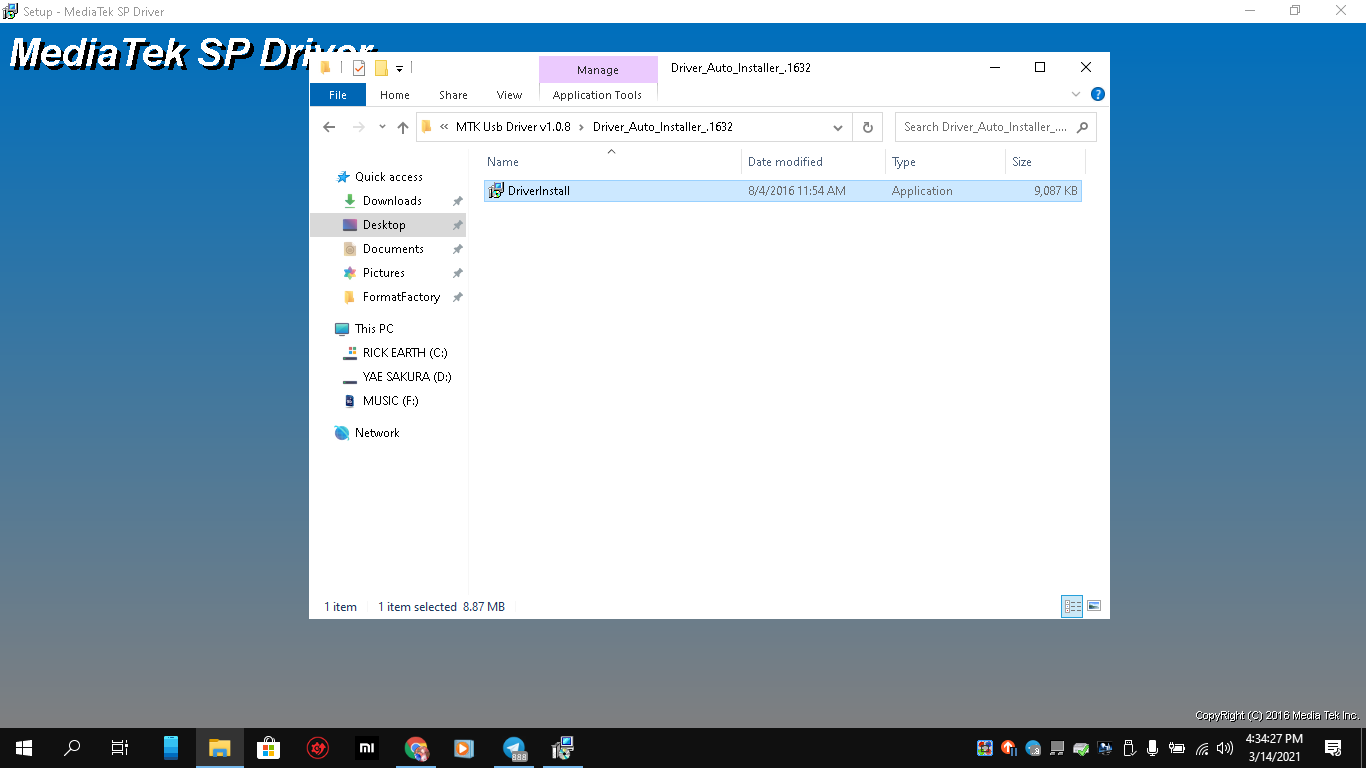Go forward with the Forward arrow
This screenshot has height=768, width=1366.
[x=359, y=127]
